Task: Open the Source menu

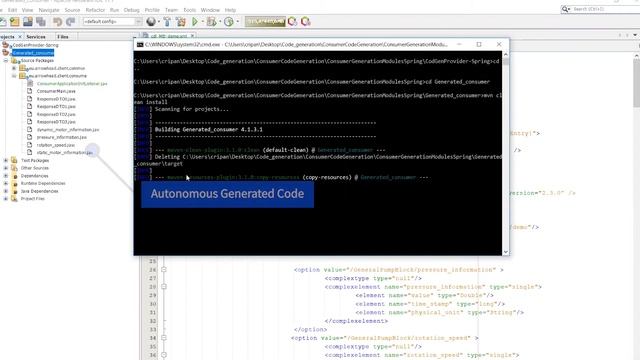Action: [72, 10]
